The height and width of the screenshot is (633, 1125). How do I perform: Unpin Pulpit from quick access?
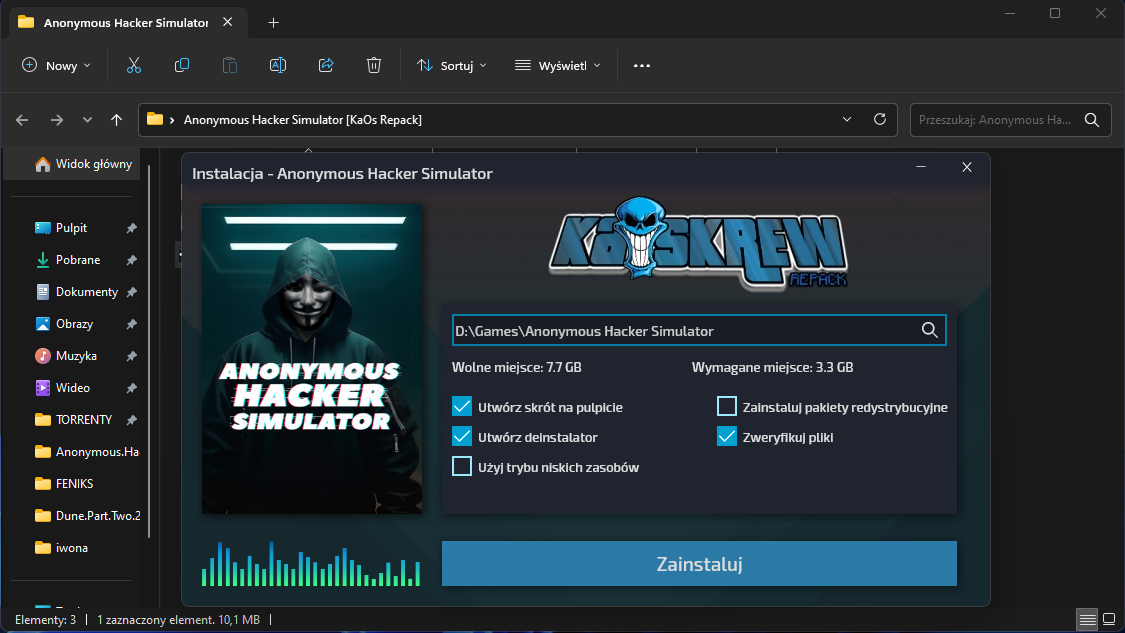coord(131,228)
